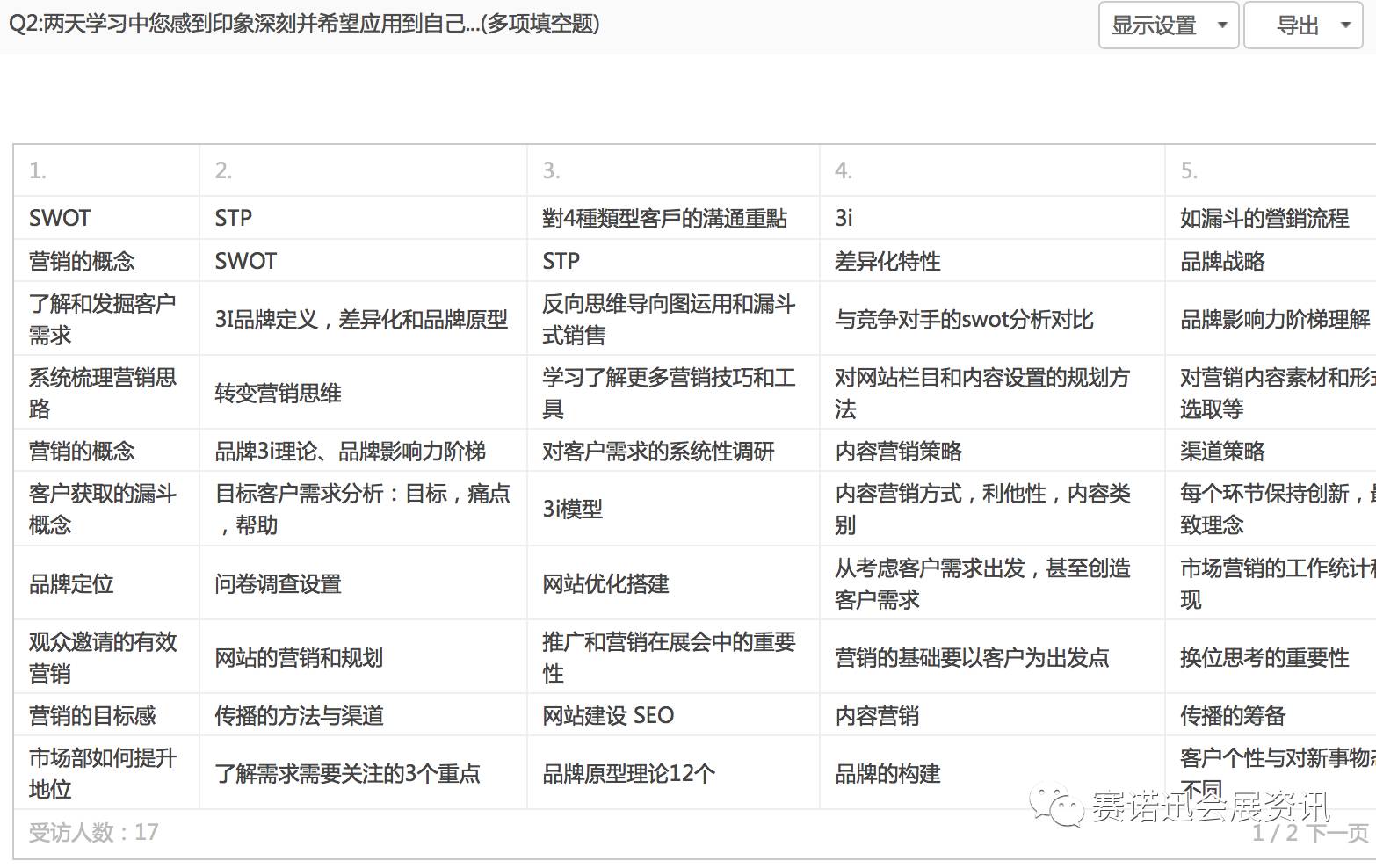Click the cell 對4種類型客戶的溝通重點
1376x868 pixels.
point(673,218)
